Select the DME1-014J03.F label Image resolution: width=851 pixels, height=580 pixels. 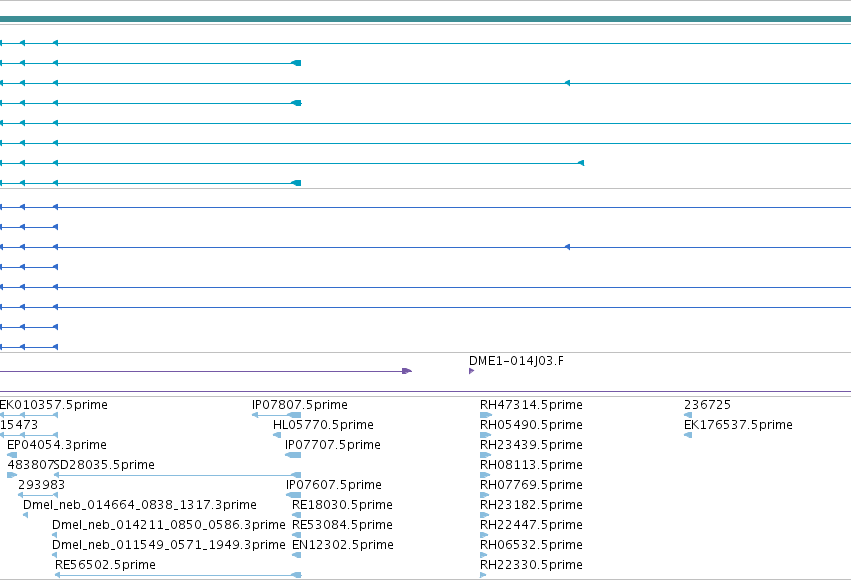[517, 361]
